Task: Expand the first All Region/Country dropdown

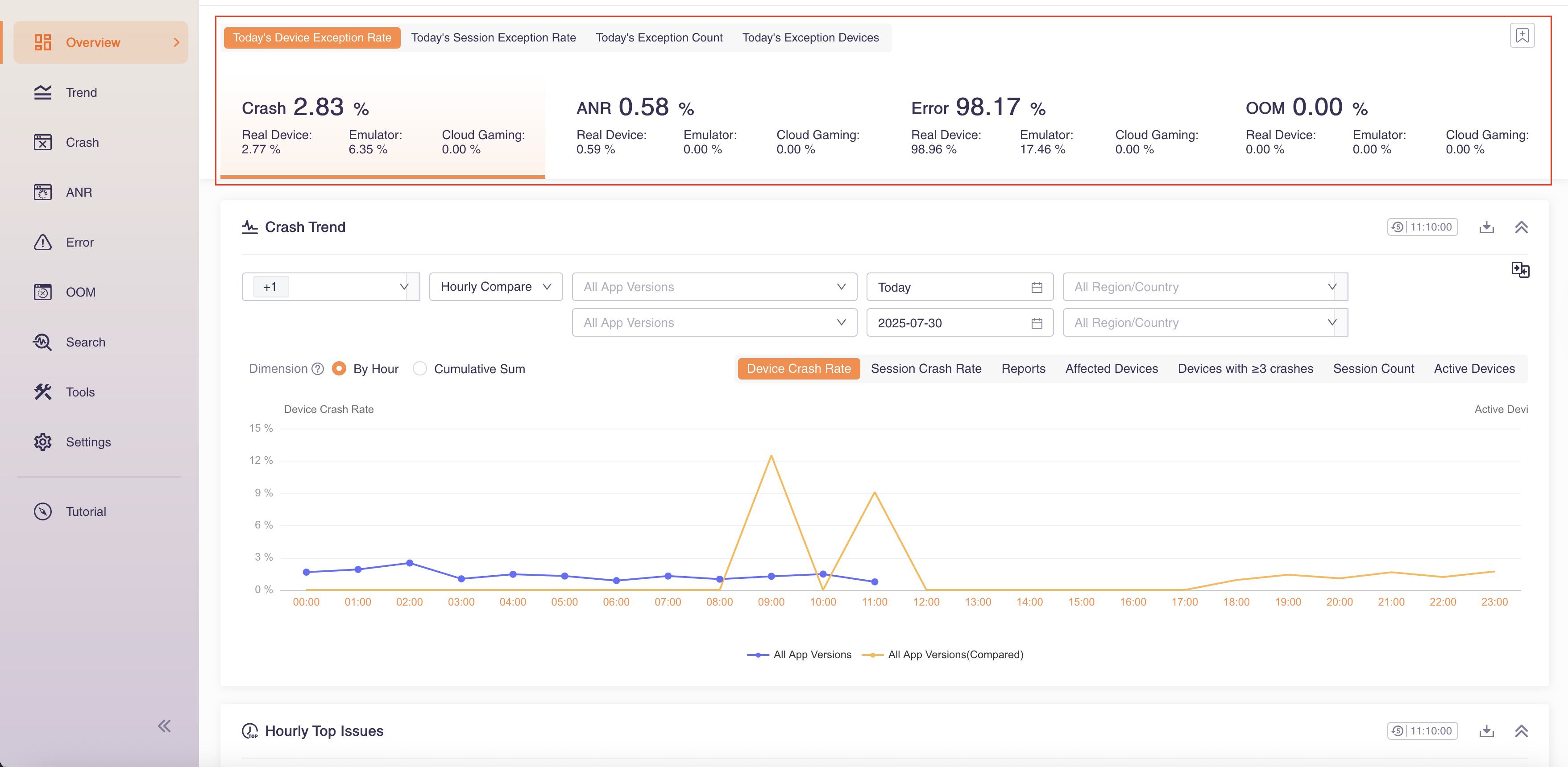Action: 1205,286
